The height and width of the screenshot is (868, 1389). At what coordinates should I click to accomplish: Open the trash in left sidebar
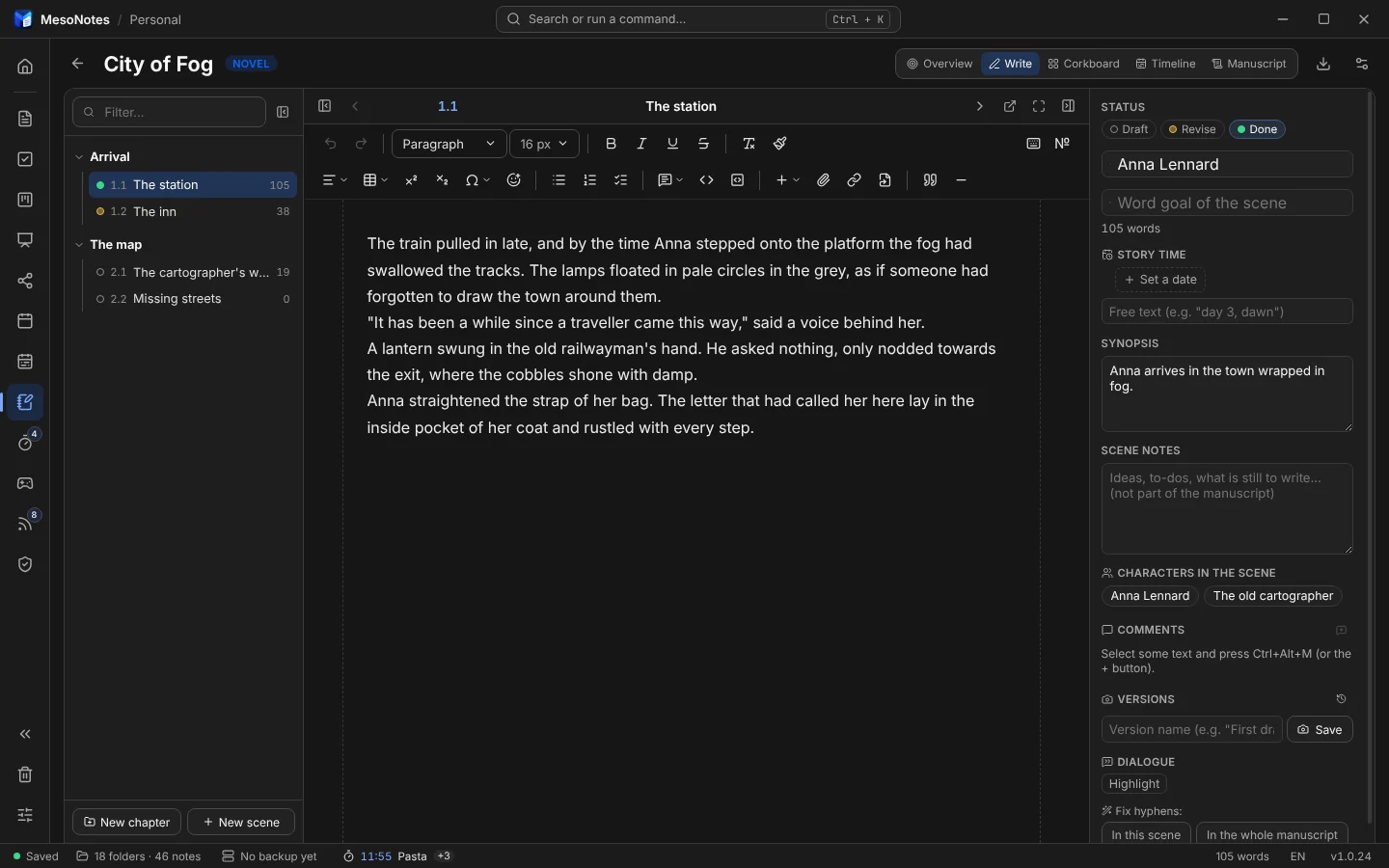pyautogui.click(x=25, y=774)
